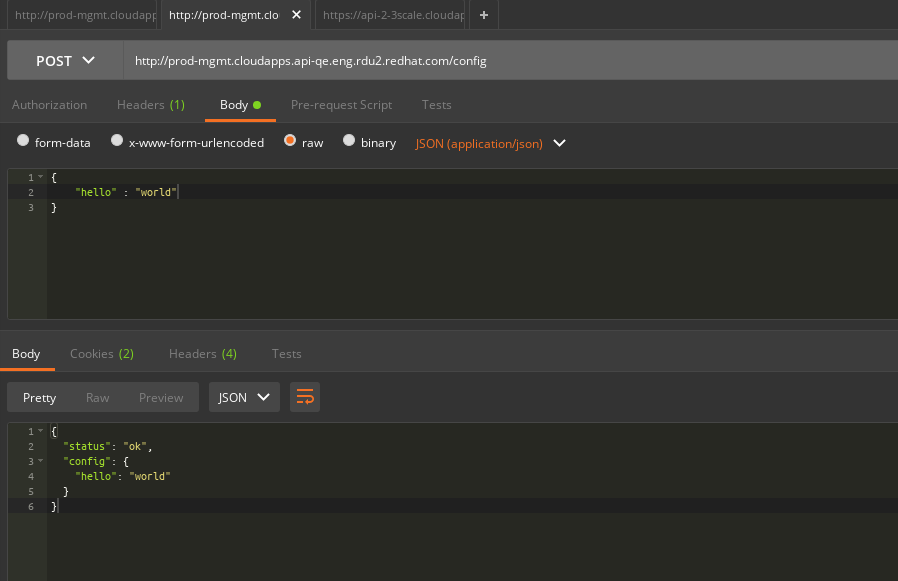Screen dimensions: 898x581
Task: Click the request URL input field
Action: point(500,61)
